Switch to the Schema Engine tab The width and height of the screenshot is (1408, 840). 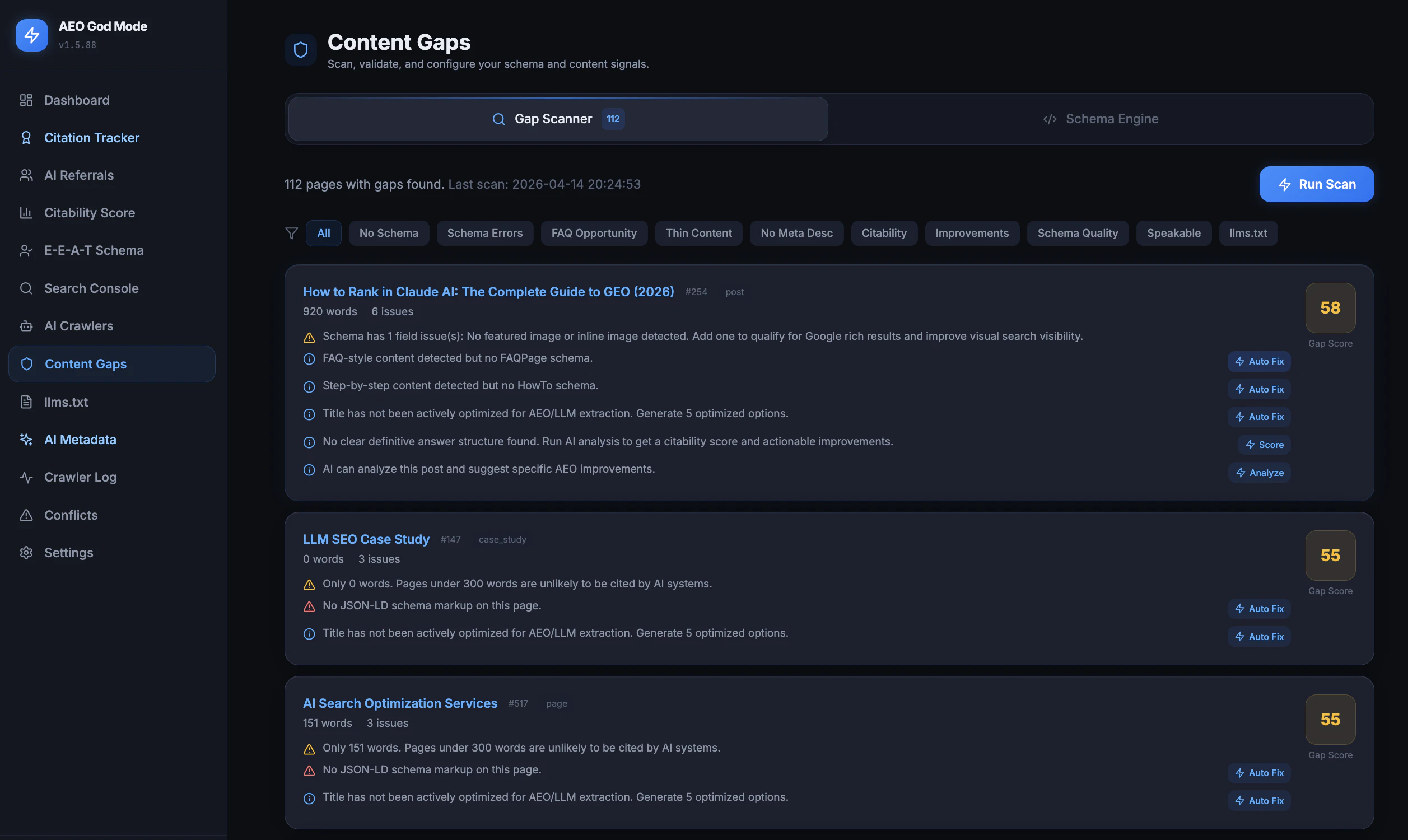click(x=1101, y=119)
